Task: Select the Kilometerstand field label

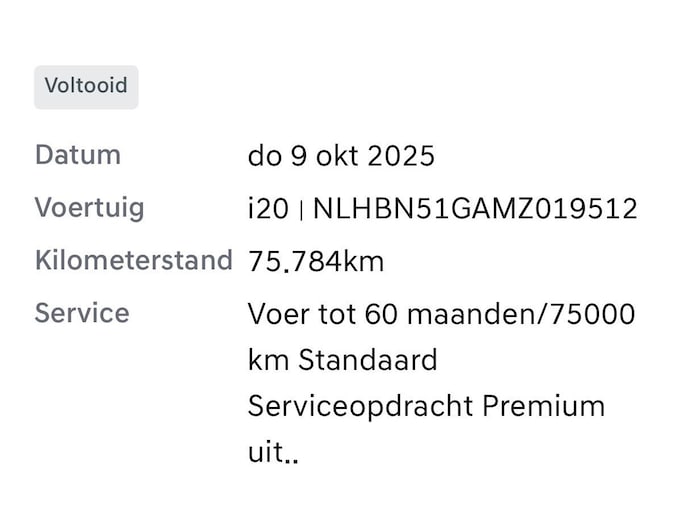Action: [133, 262]
